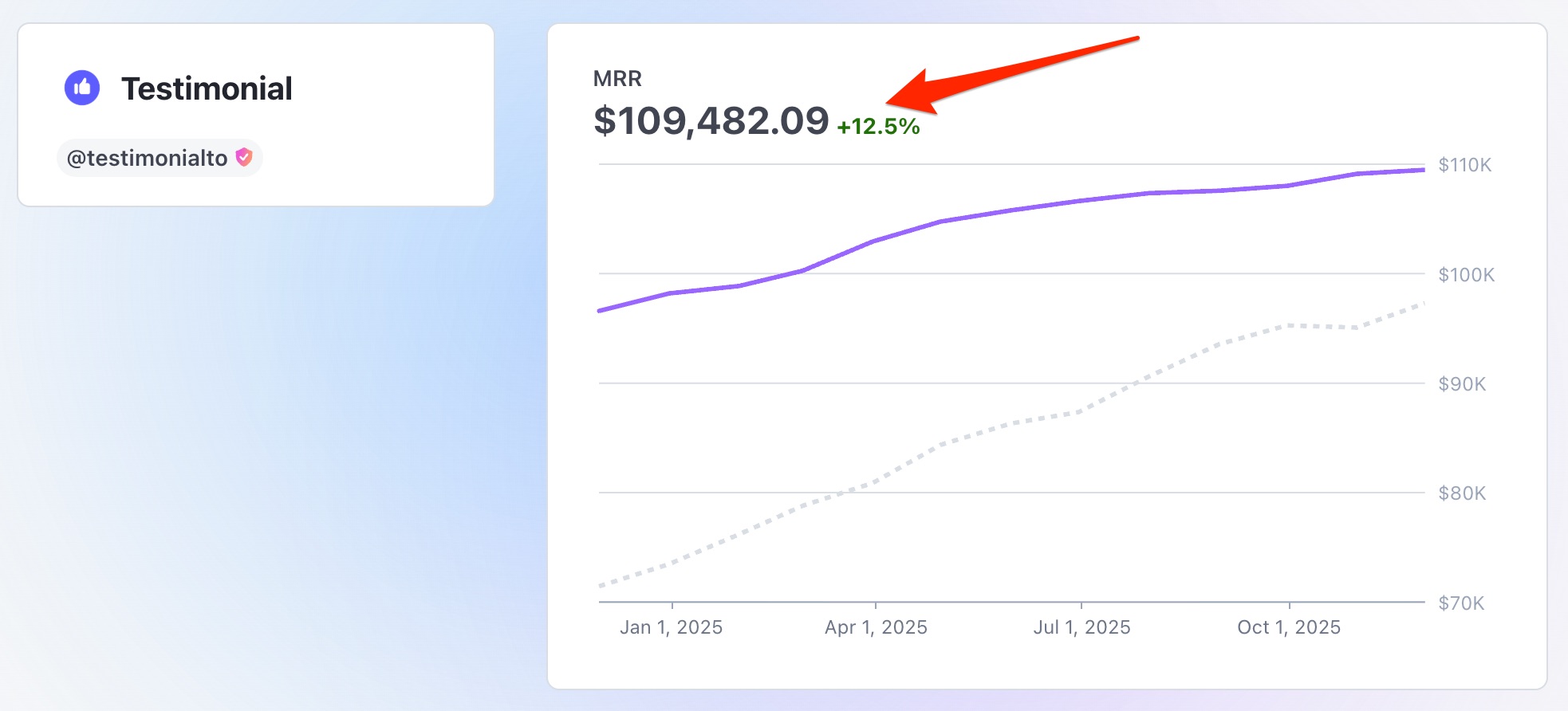Open the Testimonial title heading
This screenshot has width=1568, height=711.
click(207, 88)
